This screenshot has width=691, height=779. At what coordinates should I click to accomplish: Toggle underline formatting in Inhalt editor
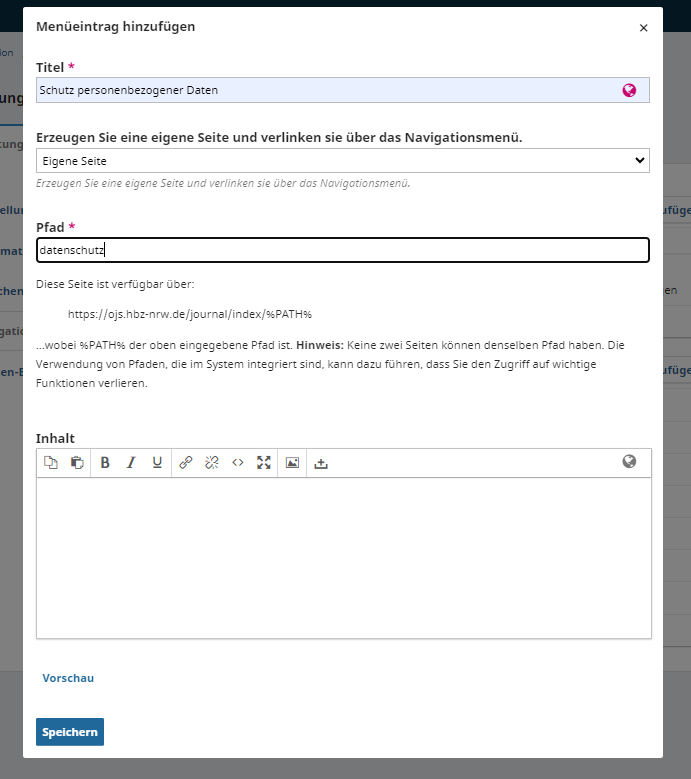[157, 463]
